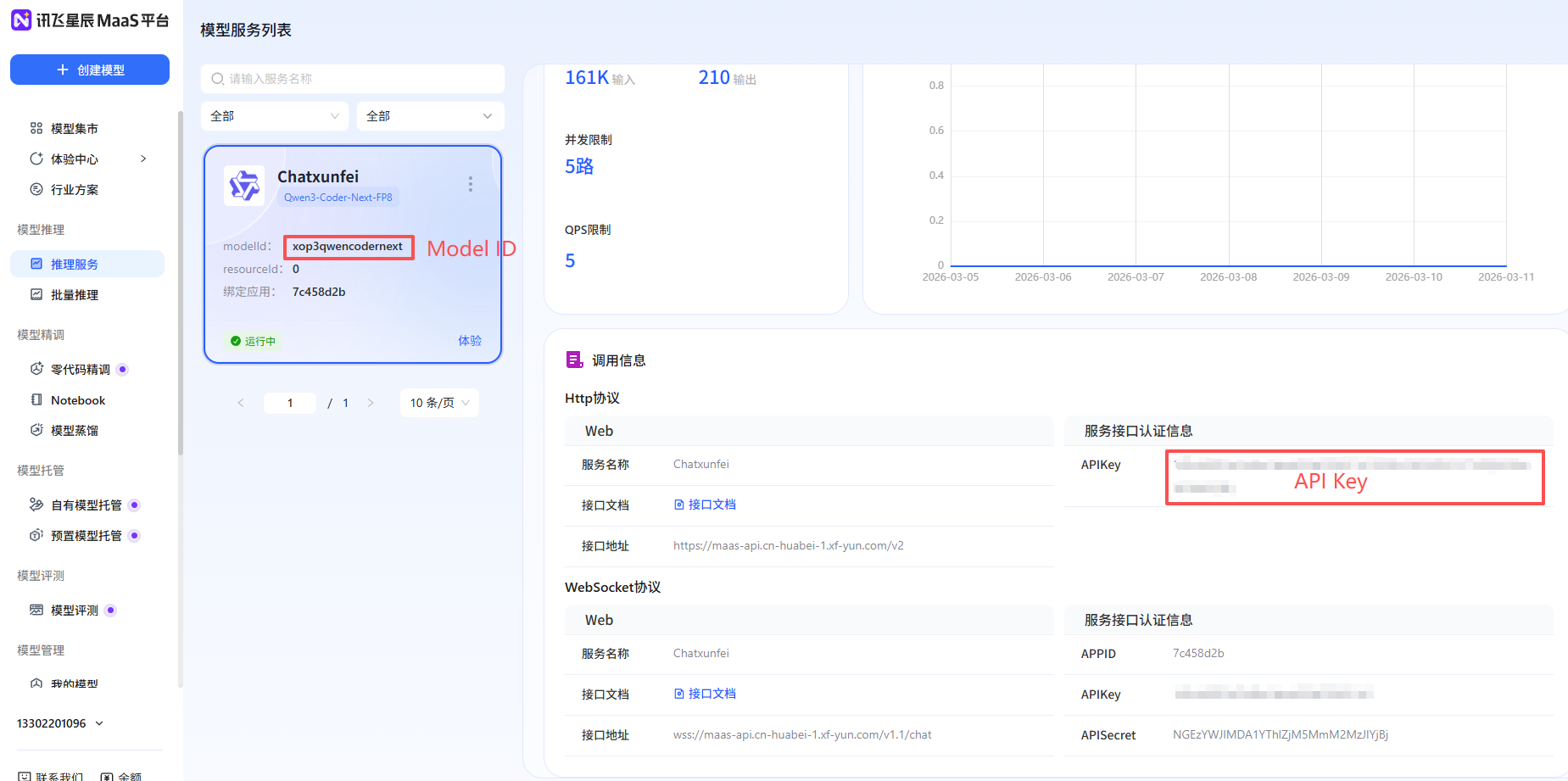1568x781 pixels.
Task: Open 我的模型 under 模型管理
Action: (x=74, y=683)
